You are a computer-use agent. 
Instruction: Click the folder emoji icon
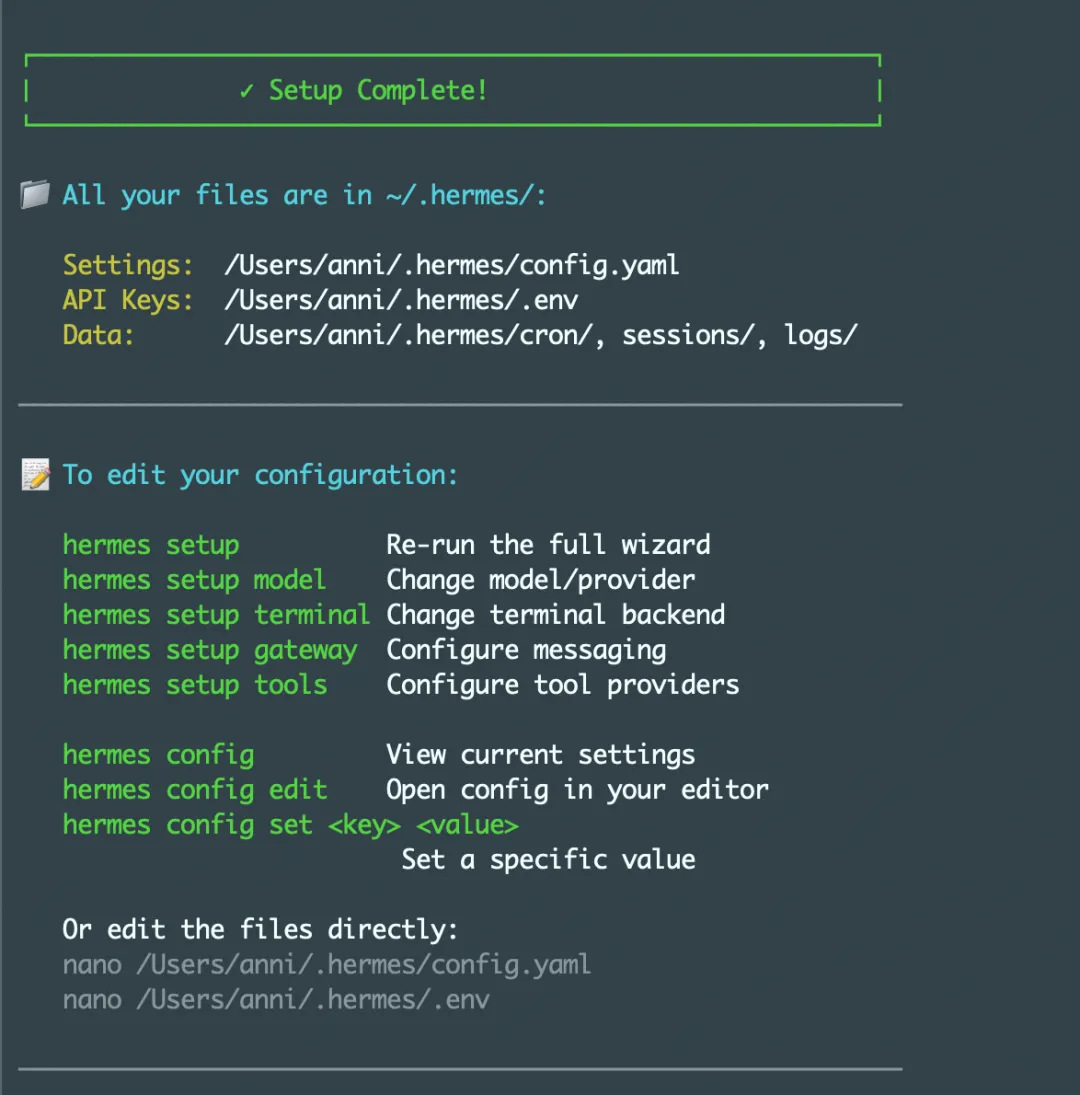[34, 195]
